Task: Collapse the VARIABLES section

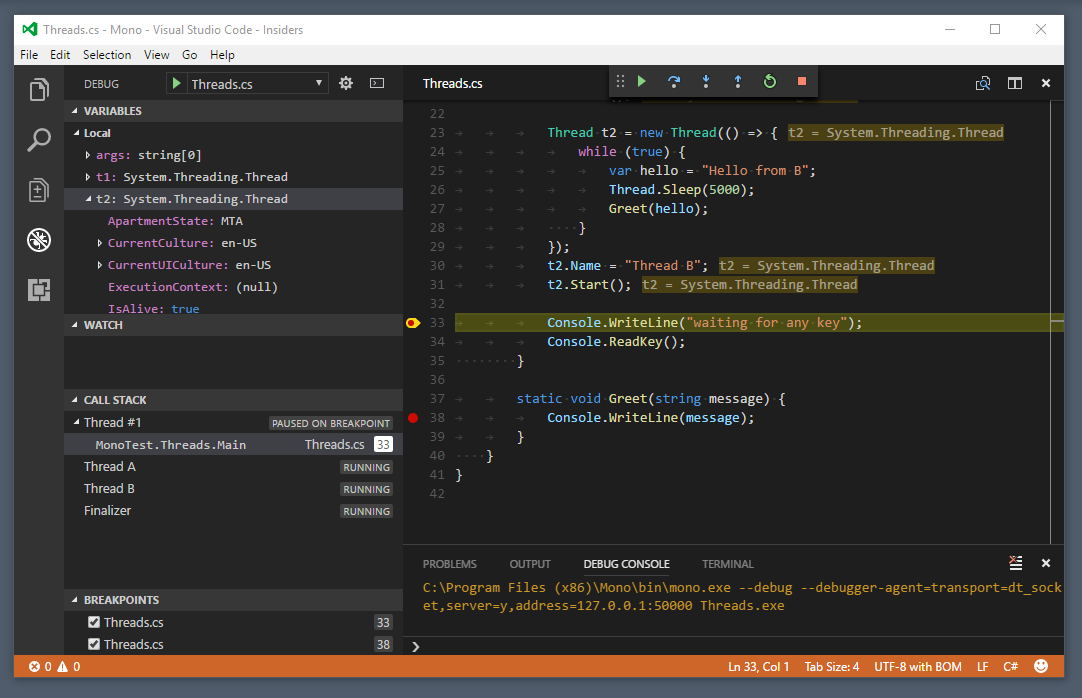Action: pos(75,110)
